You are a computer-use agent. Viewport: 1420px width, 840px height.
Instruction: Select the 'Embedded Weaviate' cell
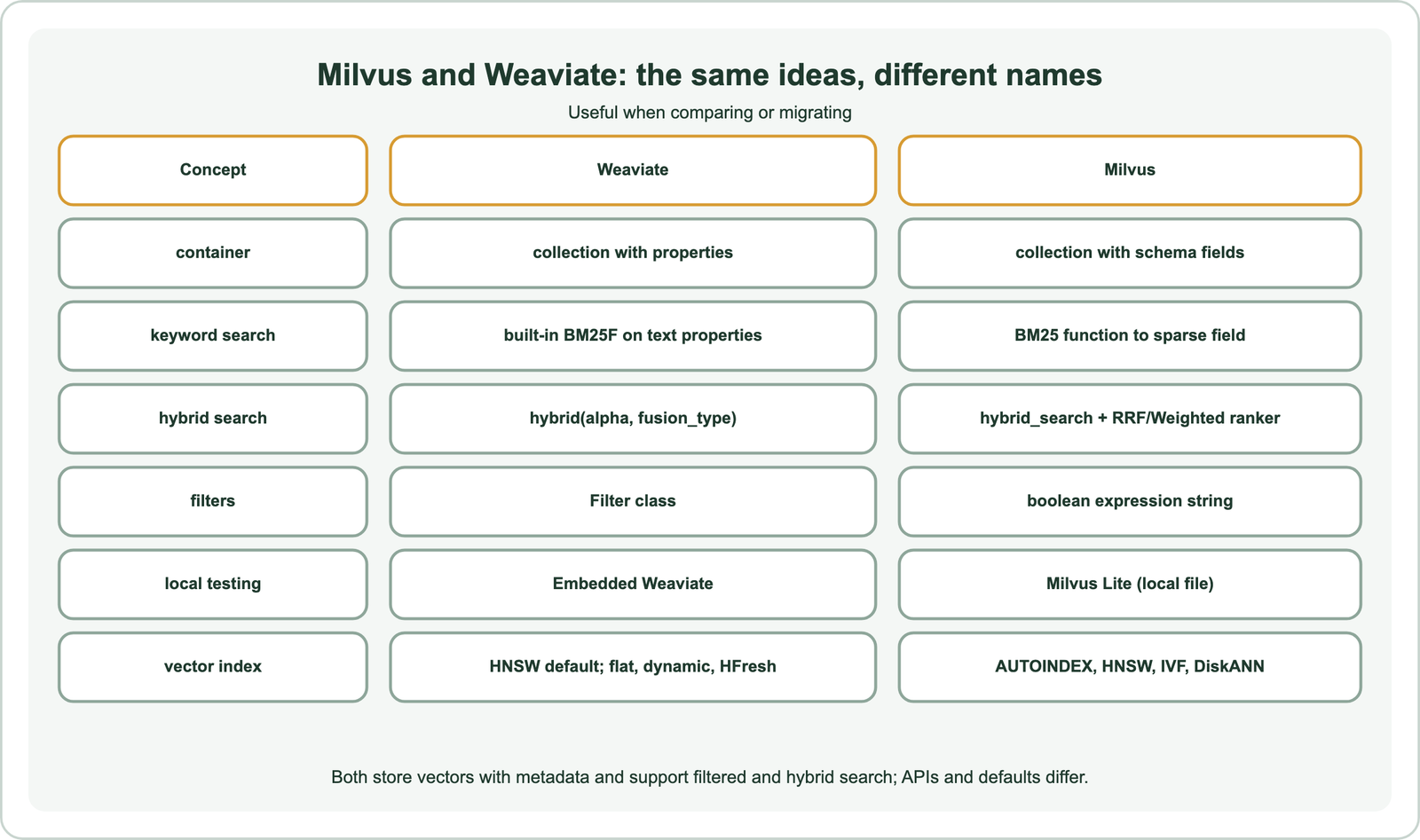coord(633,584)
